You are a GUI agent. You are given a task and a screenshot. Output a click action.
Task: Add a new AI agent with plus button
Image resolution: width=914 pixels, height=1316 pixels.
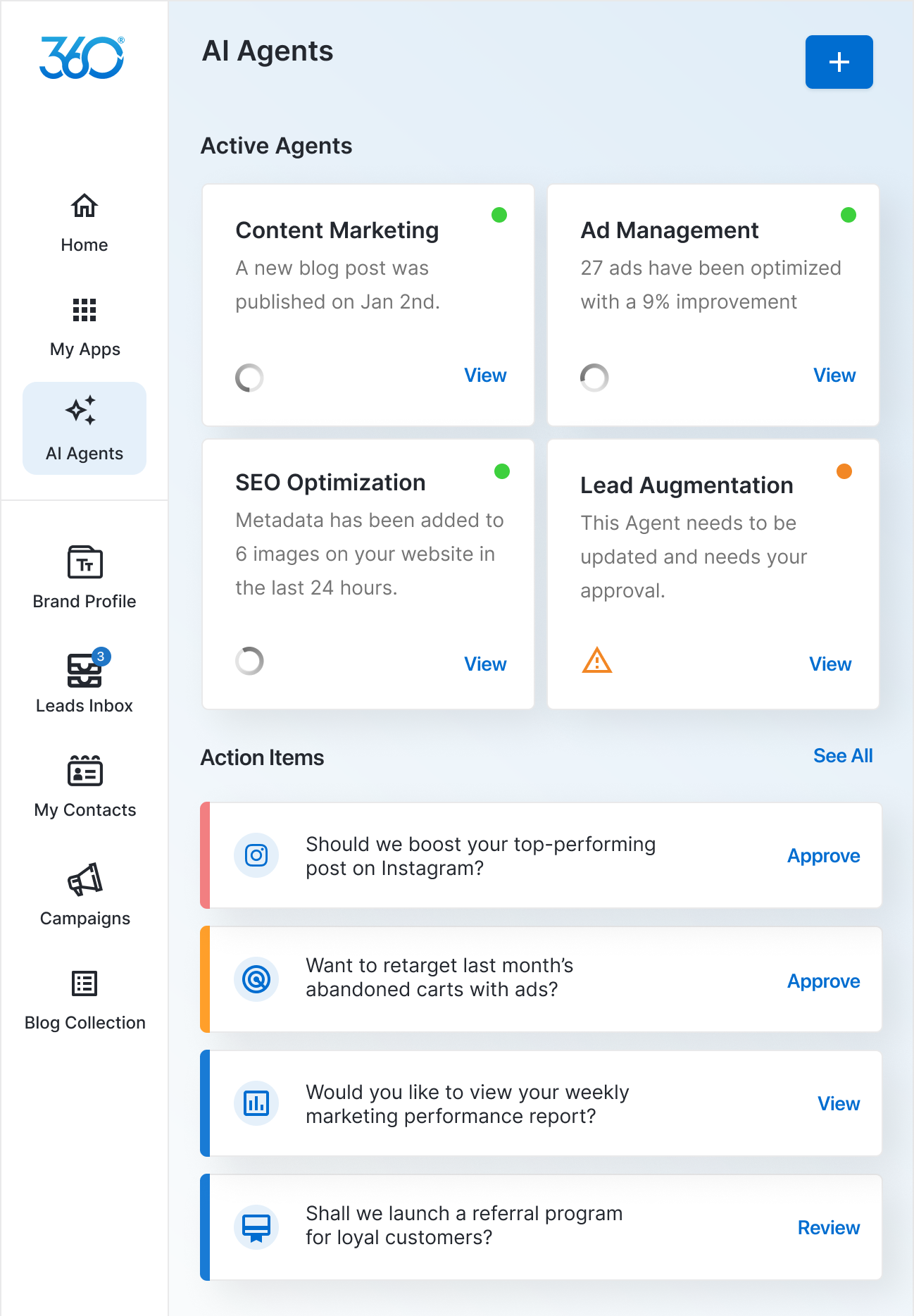(x=839, y=62)
